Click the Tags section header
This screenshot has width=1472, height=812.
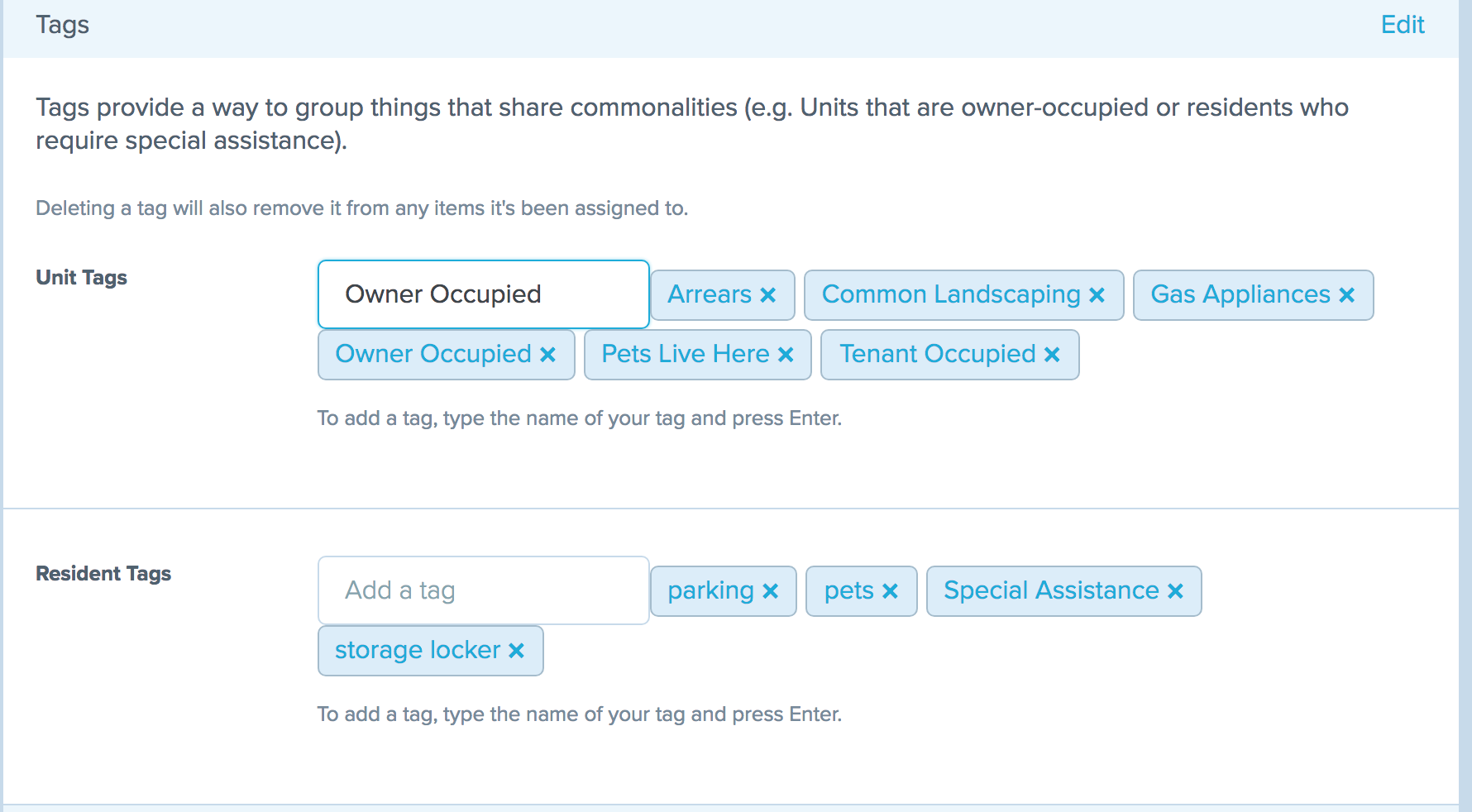[x=62, y=25]
